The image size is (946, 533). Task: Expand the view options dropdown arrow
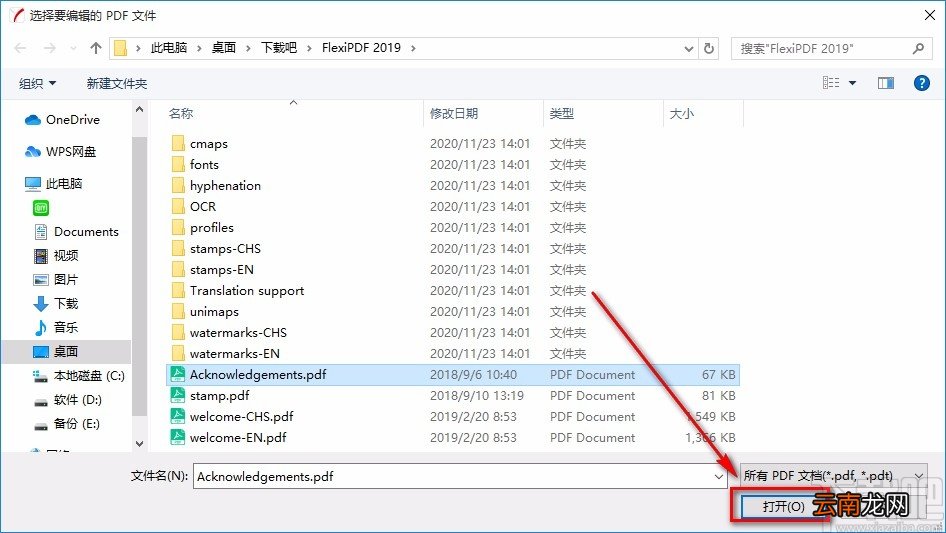(x=852, y=83)
